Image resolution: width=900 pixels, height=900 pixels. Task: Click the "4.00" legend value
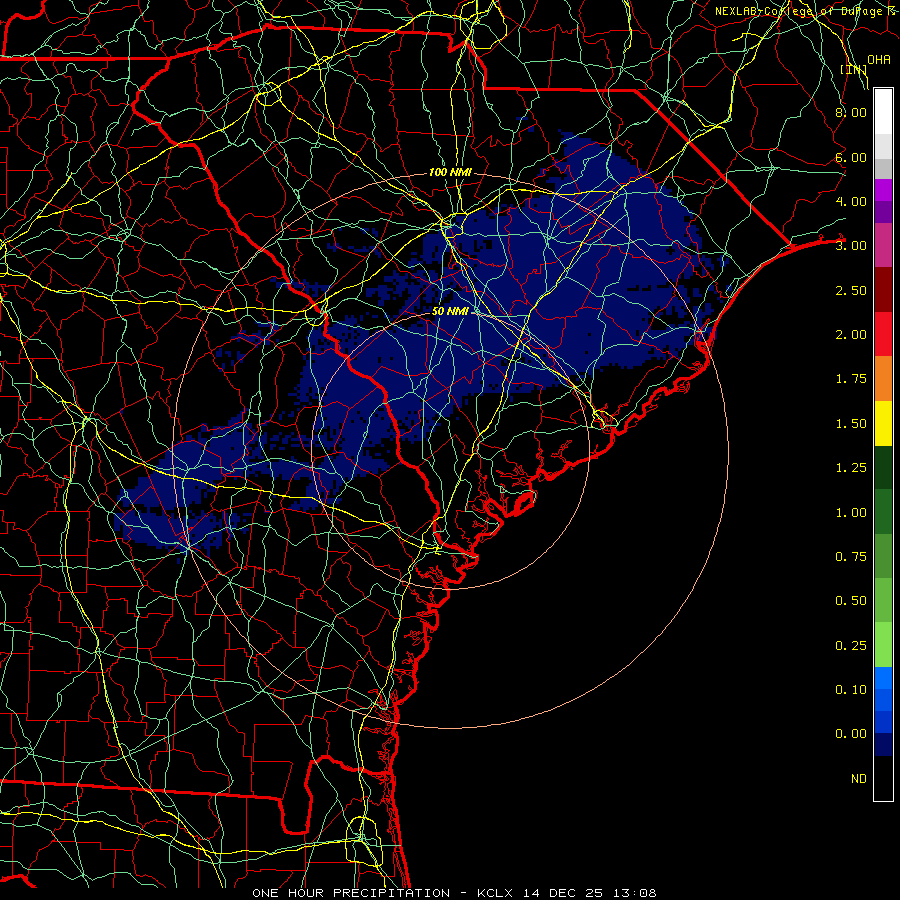pyautogui.click(x=851, y=201)
